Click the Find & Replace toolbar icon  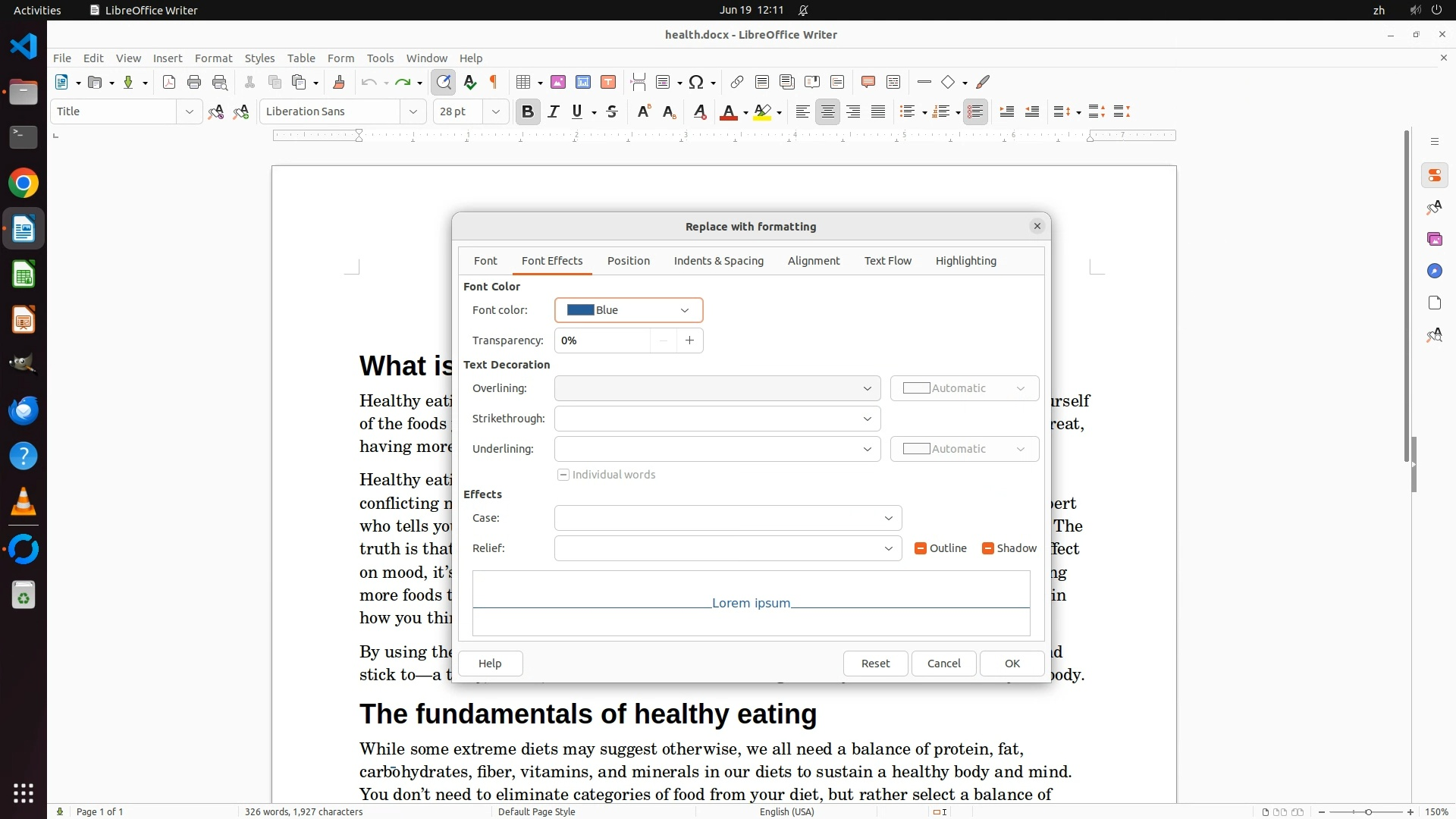[444, 82]
